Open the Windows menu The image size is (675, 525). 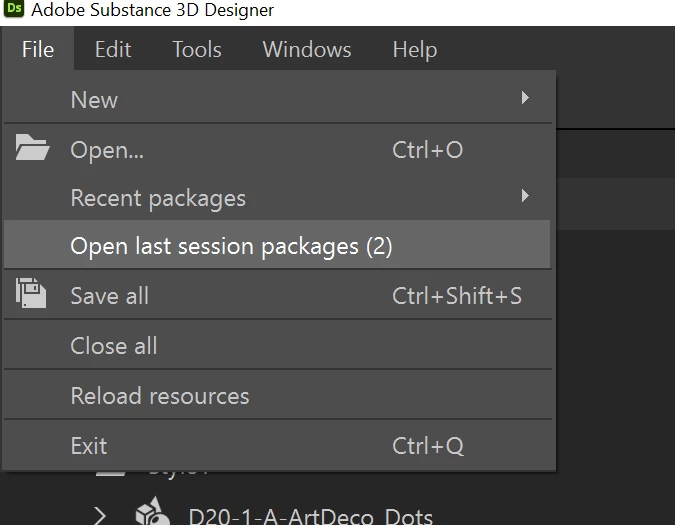point(307,49)
